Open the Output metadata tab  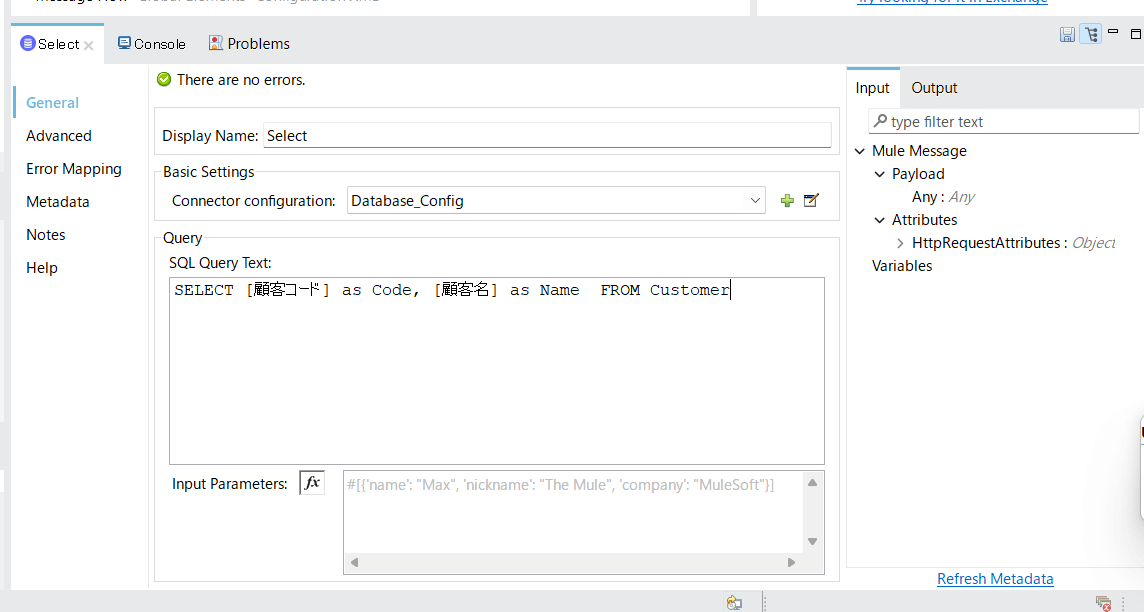tap(934, 88)
